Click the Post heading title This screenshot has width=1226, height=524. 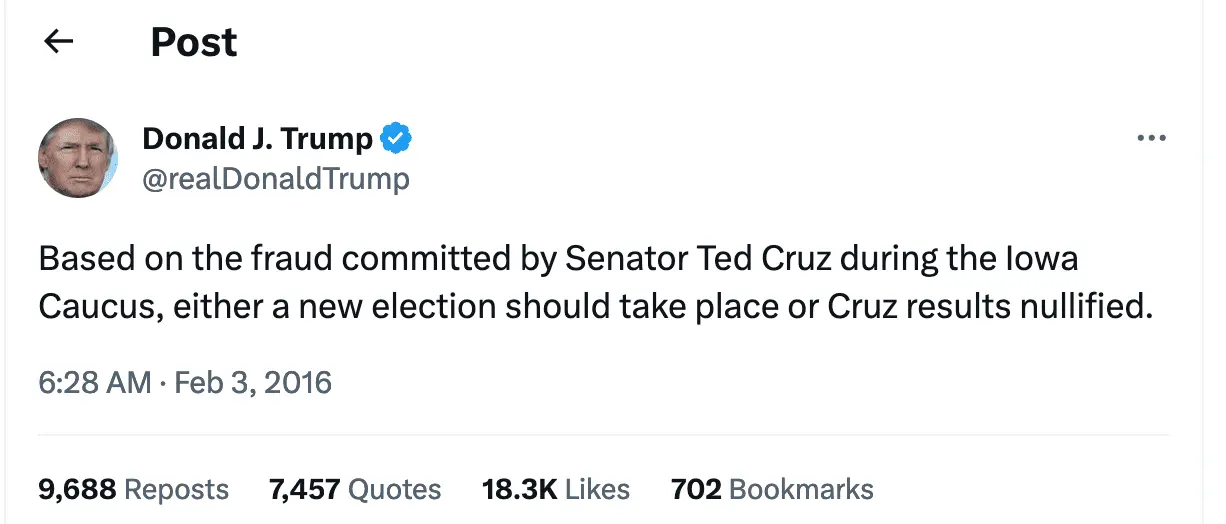pyautogui.click(x=194, y=42)
